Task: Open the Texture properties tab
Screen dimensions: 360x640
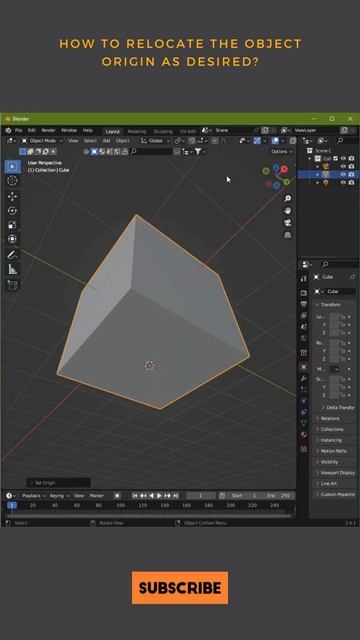Action: point(304,449)
